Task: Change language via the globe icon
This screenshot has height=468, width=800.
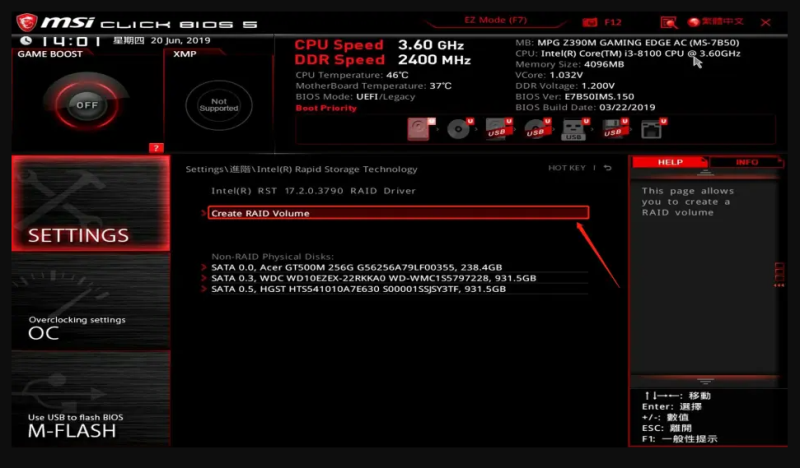Action: (x=693, y=22)
